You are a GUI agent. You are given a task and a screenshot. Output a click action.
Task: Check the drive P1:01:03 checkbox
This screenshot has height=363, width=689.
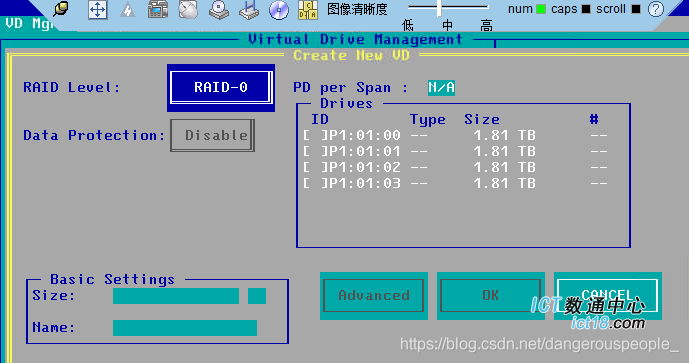coord(314,183)
